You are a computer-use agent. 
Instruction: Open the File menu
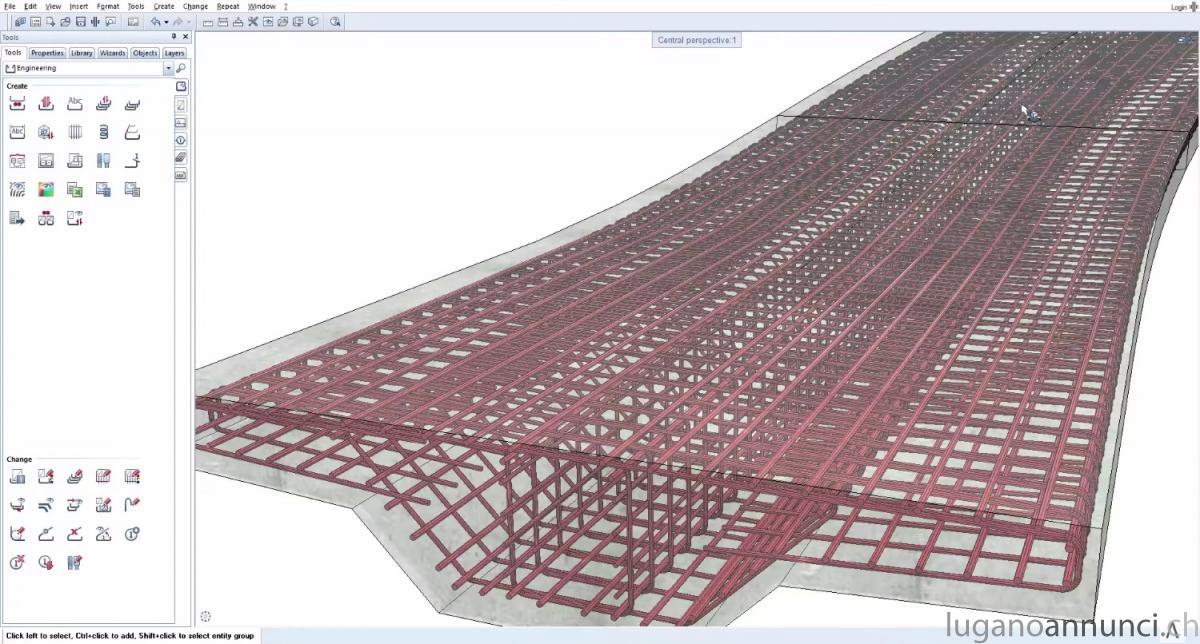[9, 6]
